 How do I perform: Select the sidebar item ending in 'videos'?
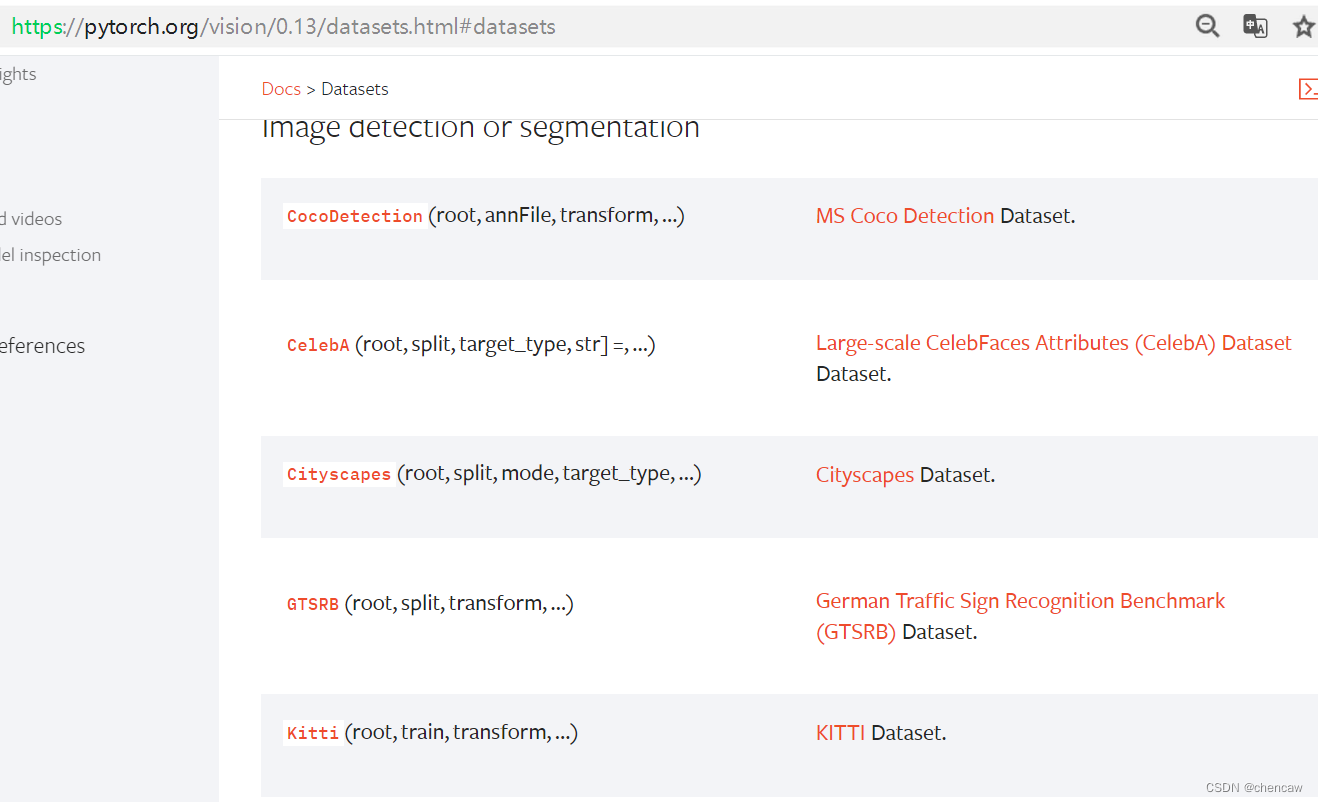tap(31, 219)
